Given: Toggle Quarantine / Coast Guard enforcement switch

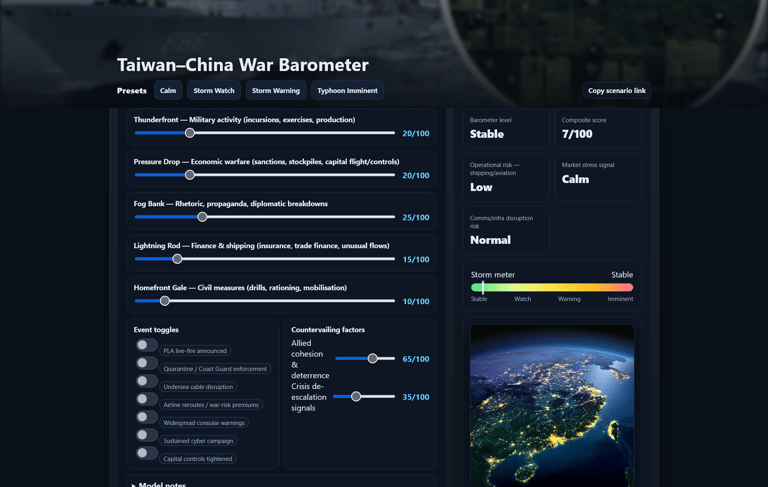Looking at the screenshot, I should [146, 363].
